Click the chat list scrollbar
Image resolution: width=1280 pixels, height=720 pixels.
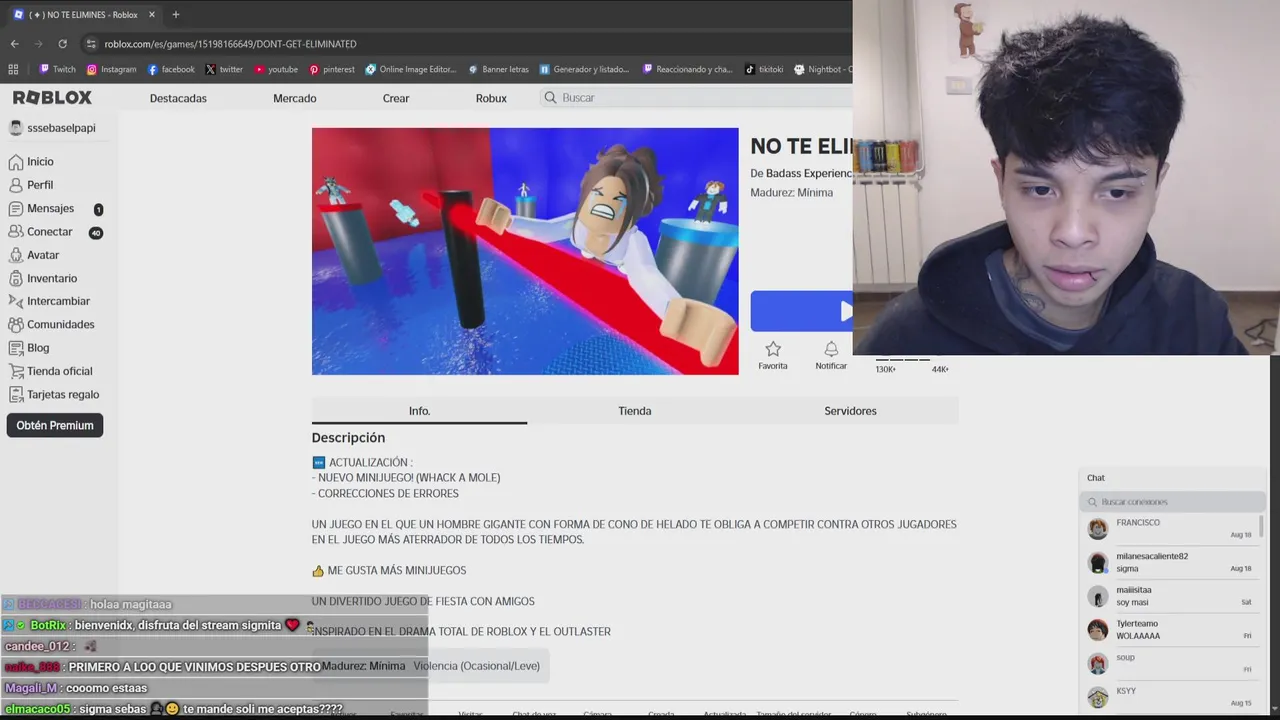tap(1263, 526)
